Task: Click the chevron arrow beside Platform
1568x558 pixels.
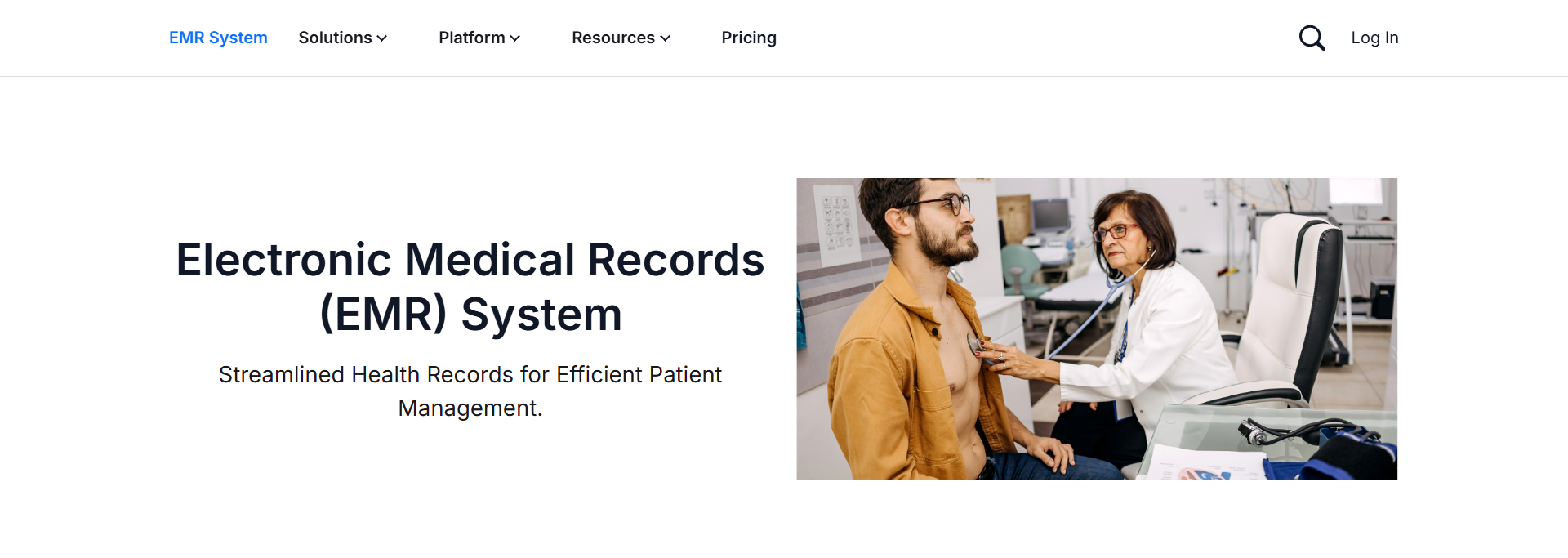Action: [514, 38]
